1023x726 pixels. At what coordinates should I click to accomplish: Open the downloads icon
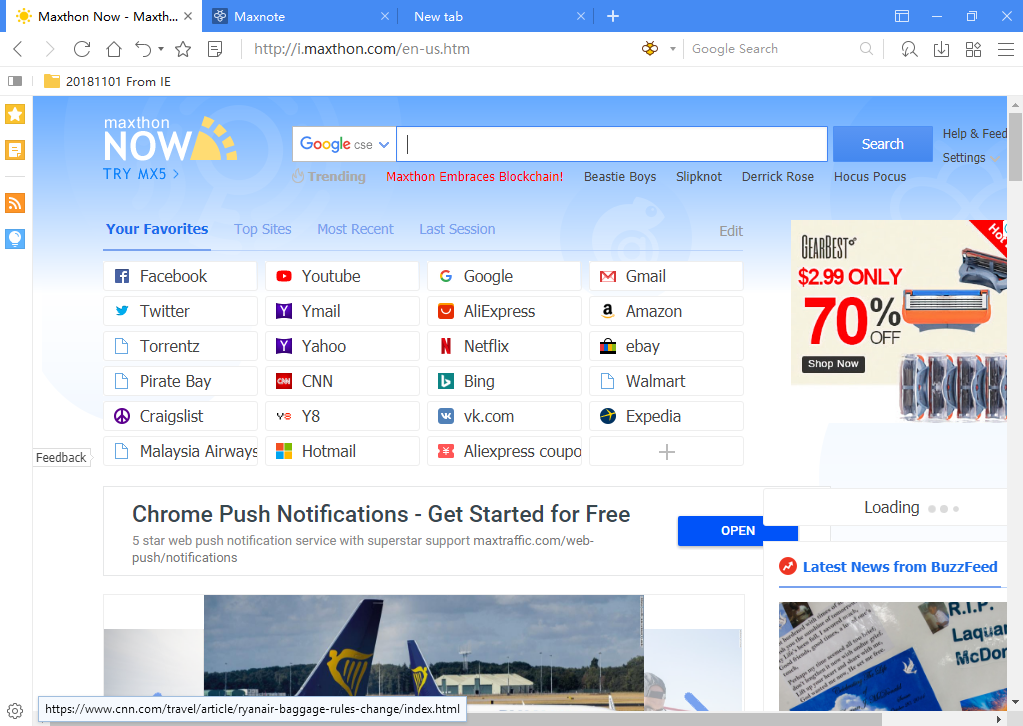(x=941, y=49)
